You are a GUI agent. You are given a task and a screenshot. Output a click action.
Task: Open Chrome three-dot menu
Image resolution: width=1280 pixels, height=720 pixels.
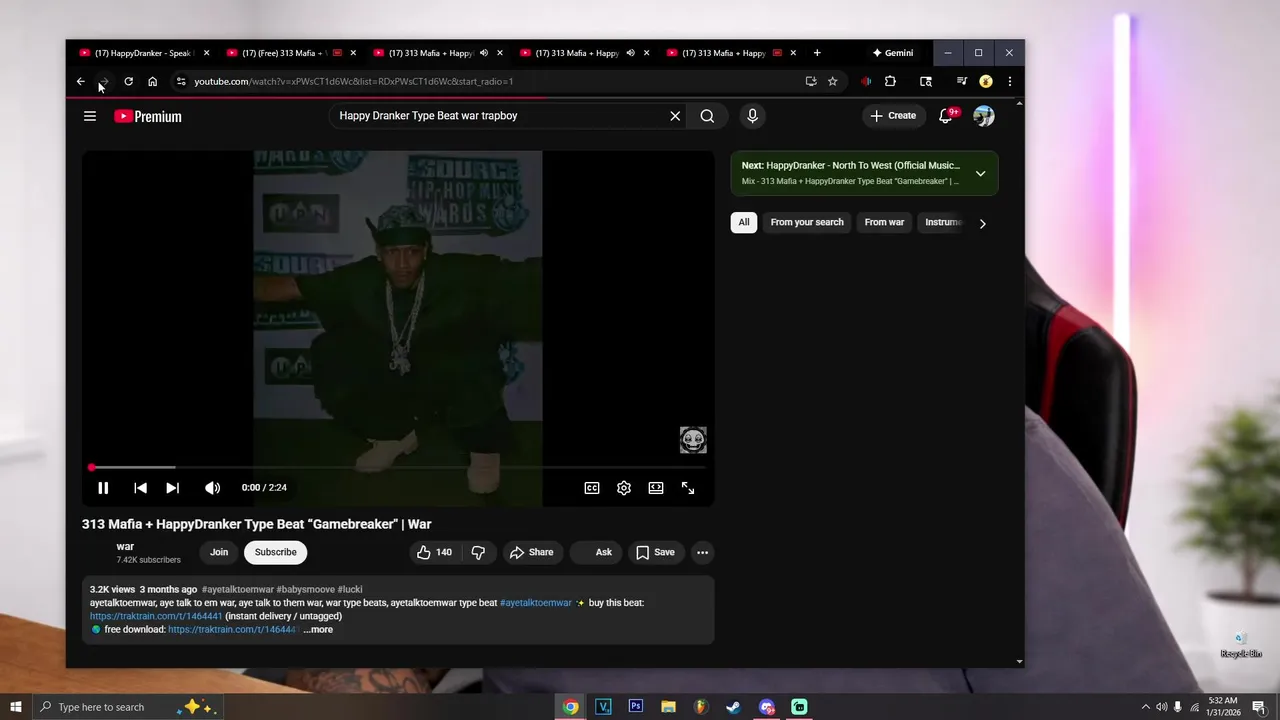point(1009,81)
